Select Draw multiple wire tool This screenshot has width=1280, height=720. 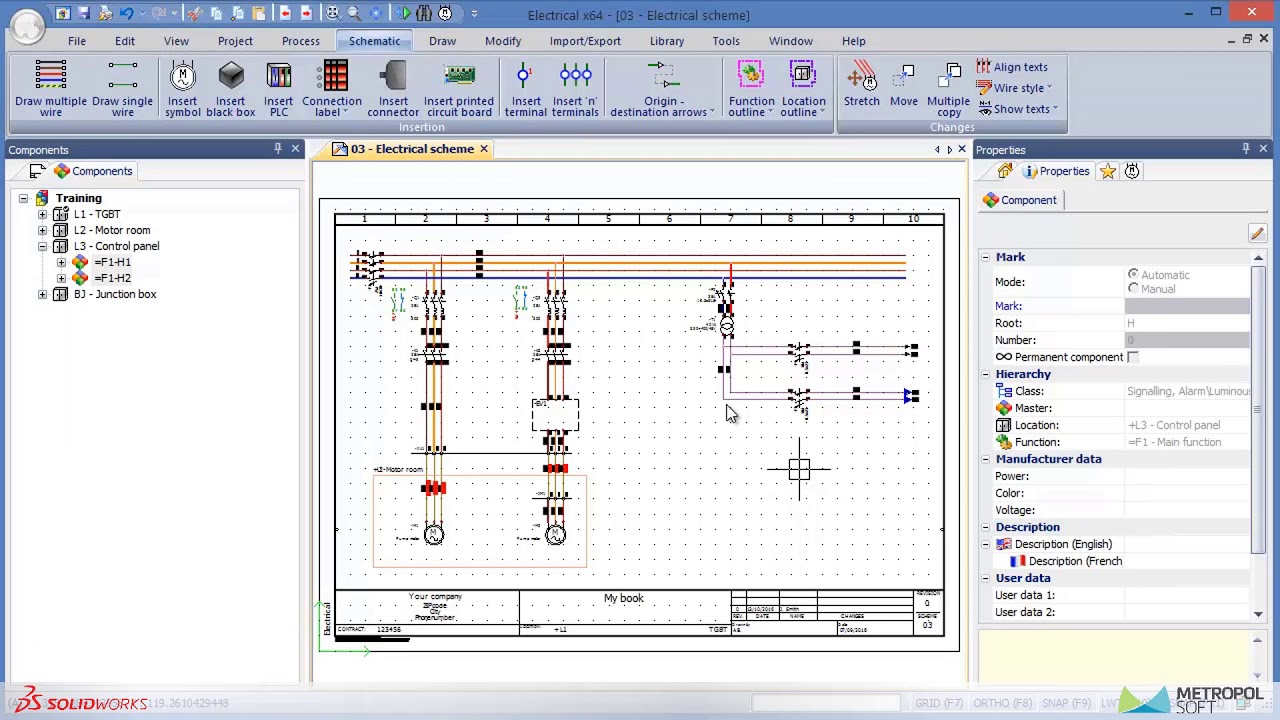point(50,88)
